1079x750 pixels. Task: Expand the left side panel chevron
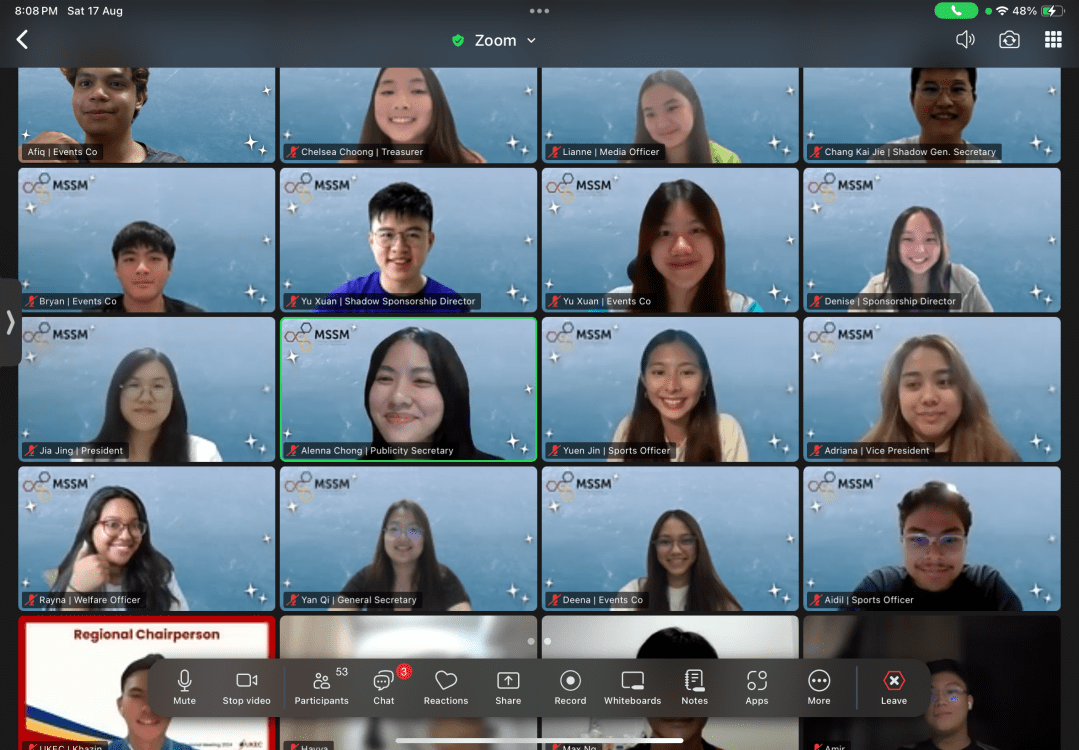pos(10,322)
